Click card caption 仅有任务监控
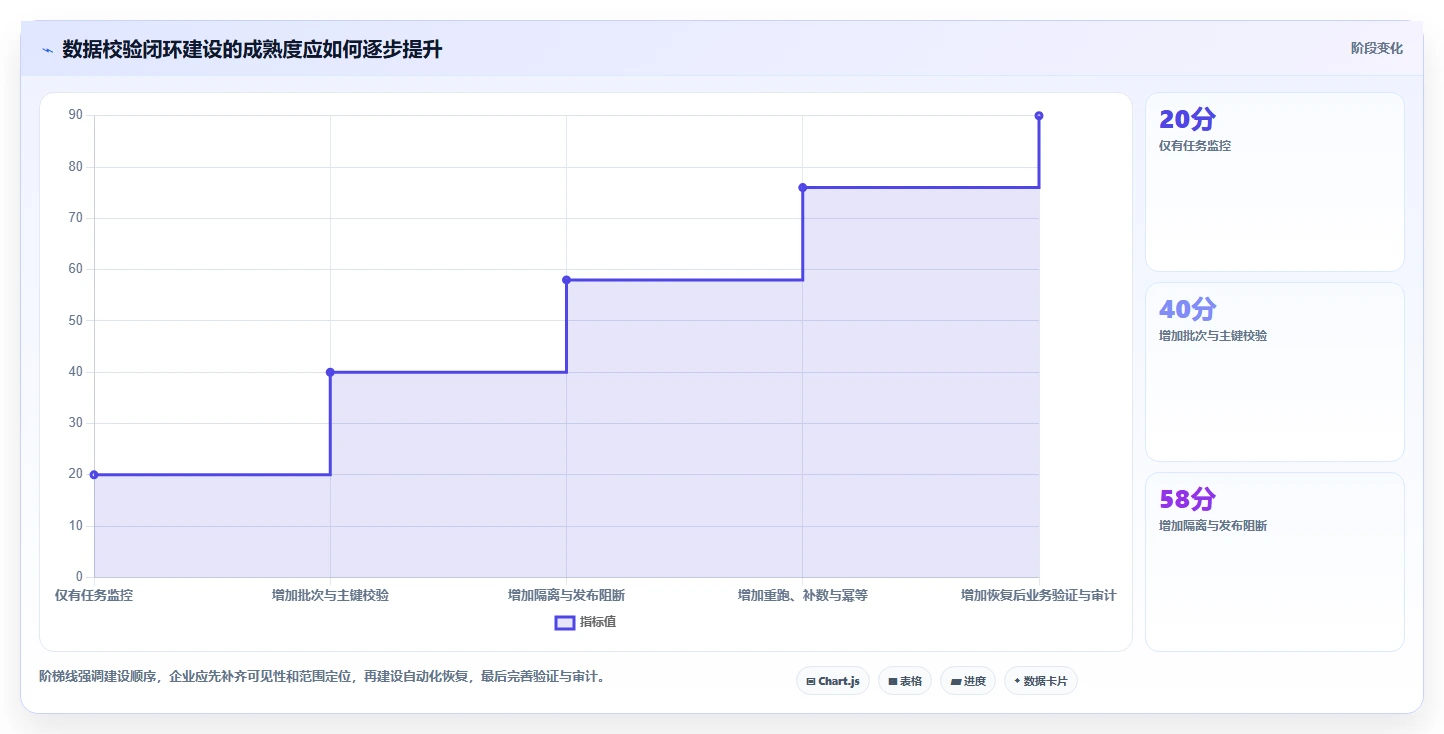 tap(1195, 146)
